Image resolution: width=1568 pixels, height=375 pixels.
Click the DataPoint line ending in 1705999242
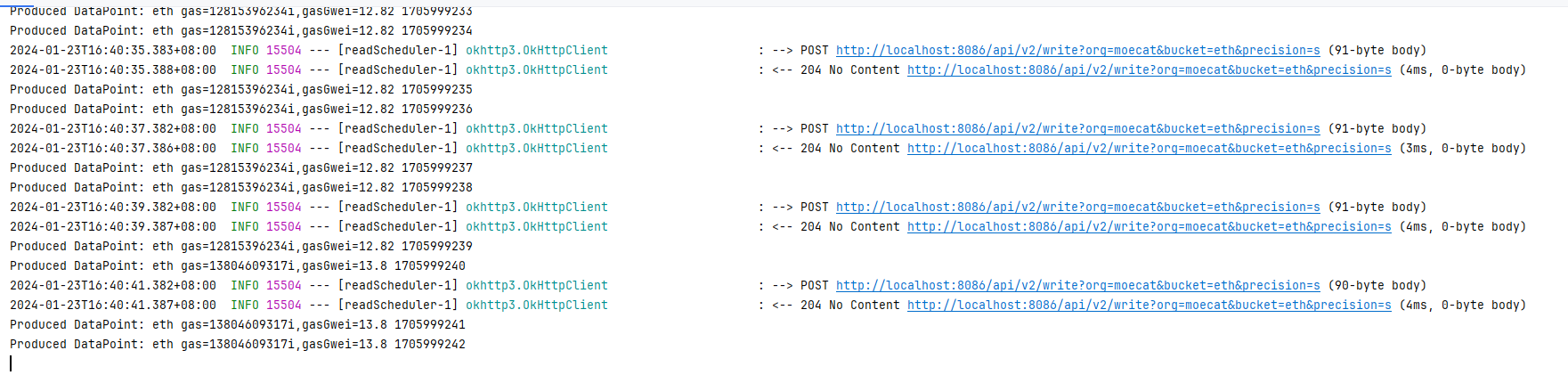(x=238, y=345)
